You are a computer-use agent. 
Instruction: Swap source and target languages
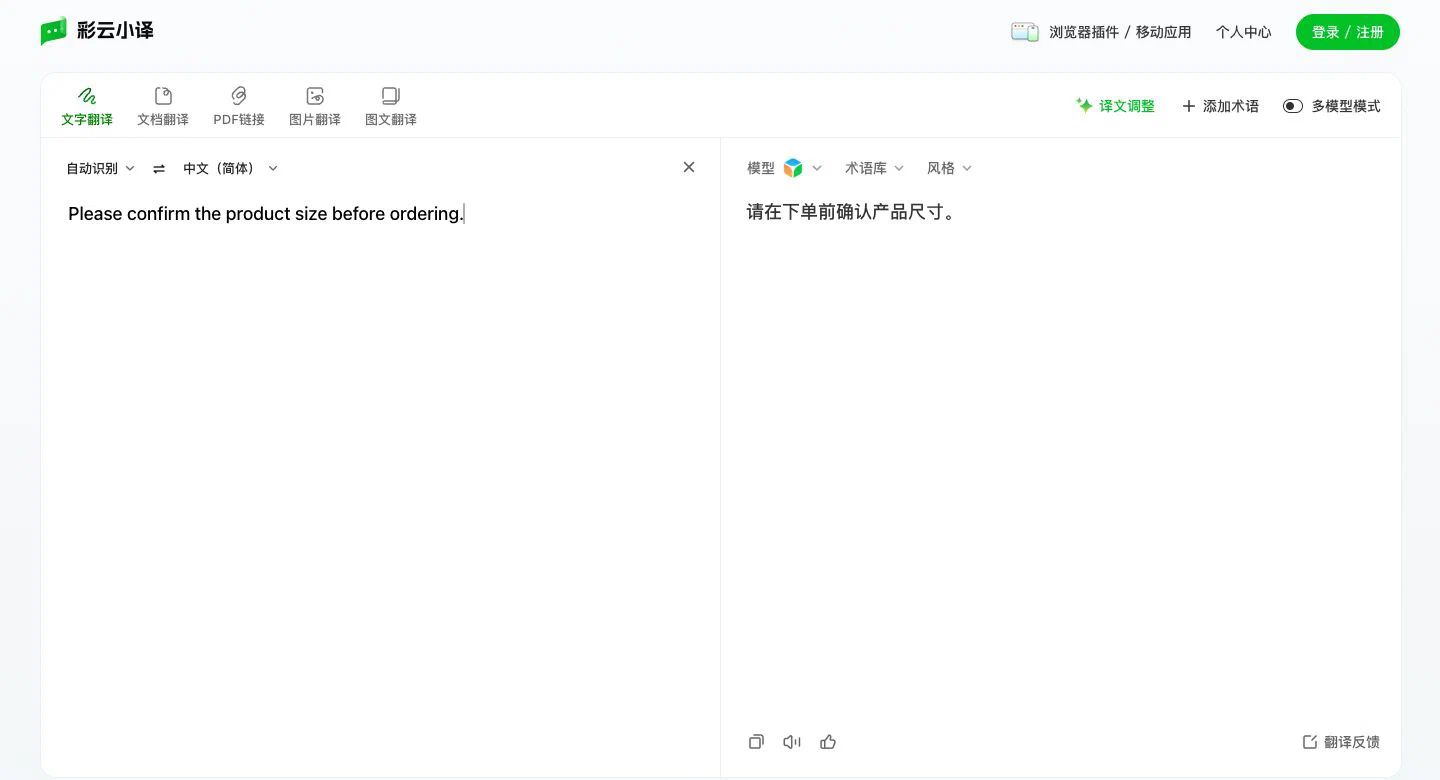coord(159,169)
